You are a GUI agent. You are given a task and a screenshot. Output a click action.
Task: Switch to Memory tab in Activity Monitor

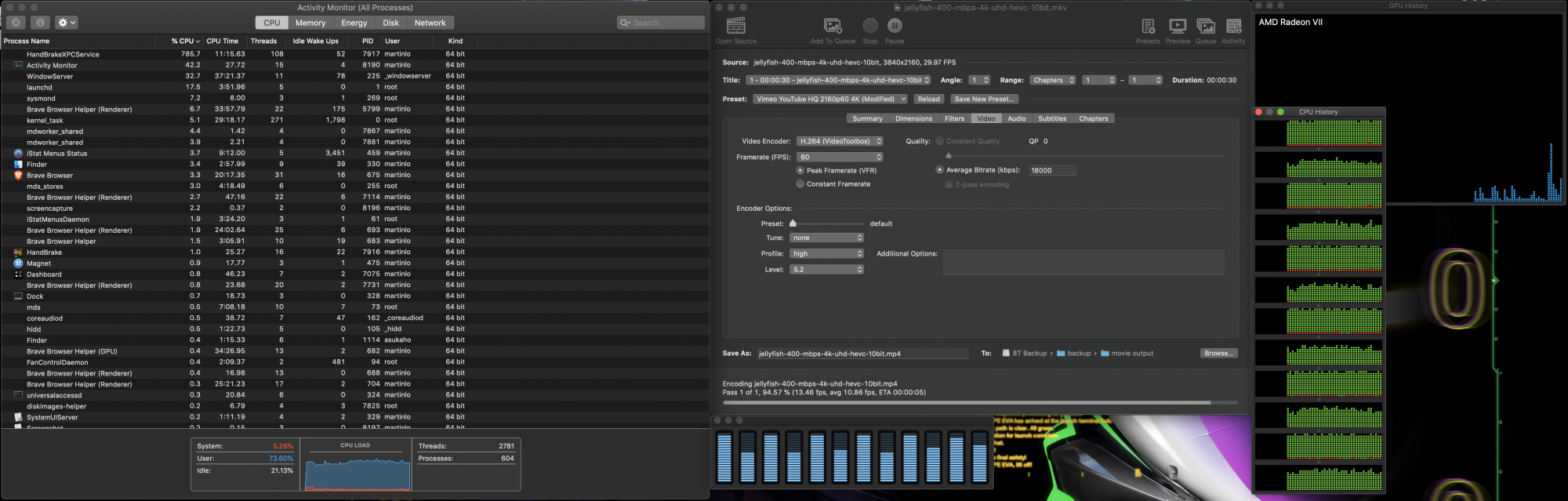[x=310, y=23]
